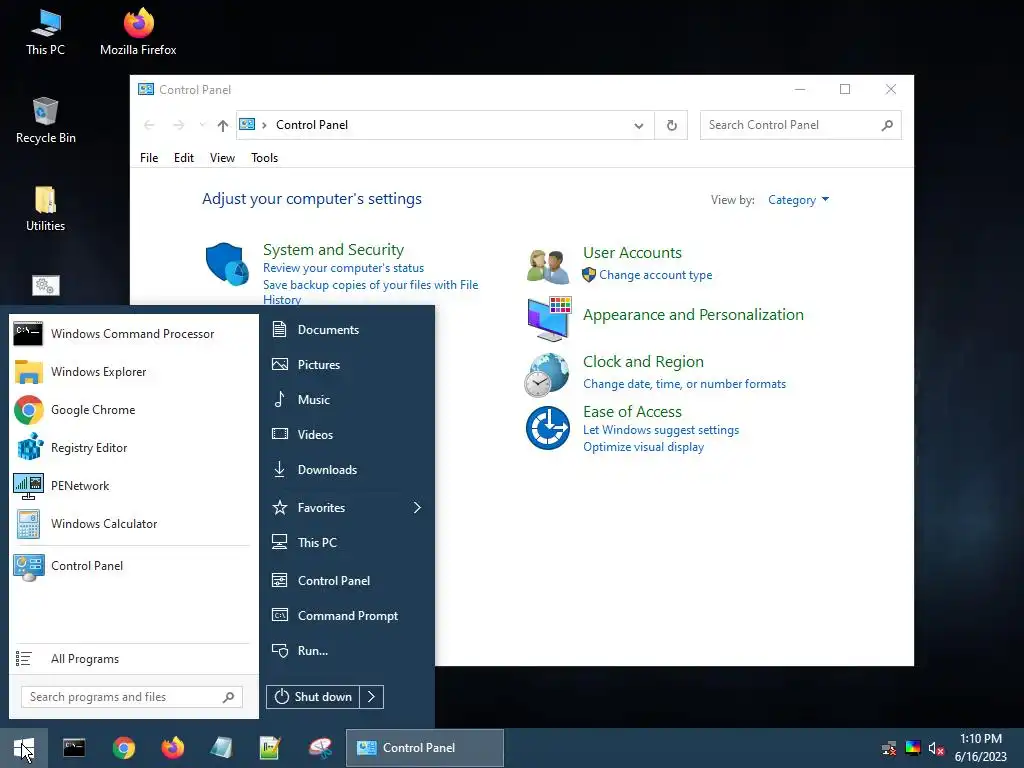Image resolution: width=1024 pixels, height=768 pixels.
Task: Click the colorful display tray icon
Action: (913, 748)
